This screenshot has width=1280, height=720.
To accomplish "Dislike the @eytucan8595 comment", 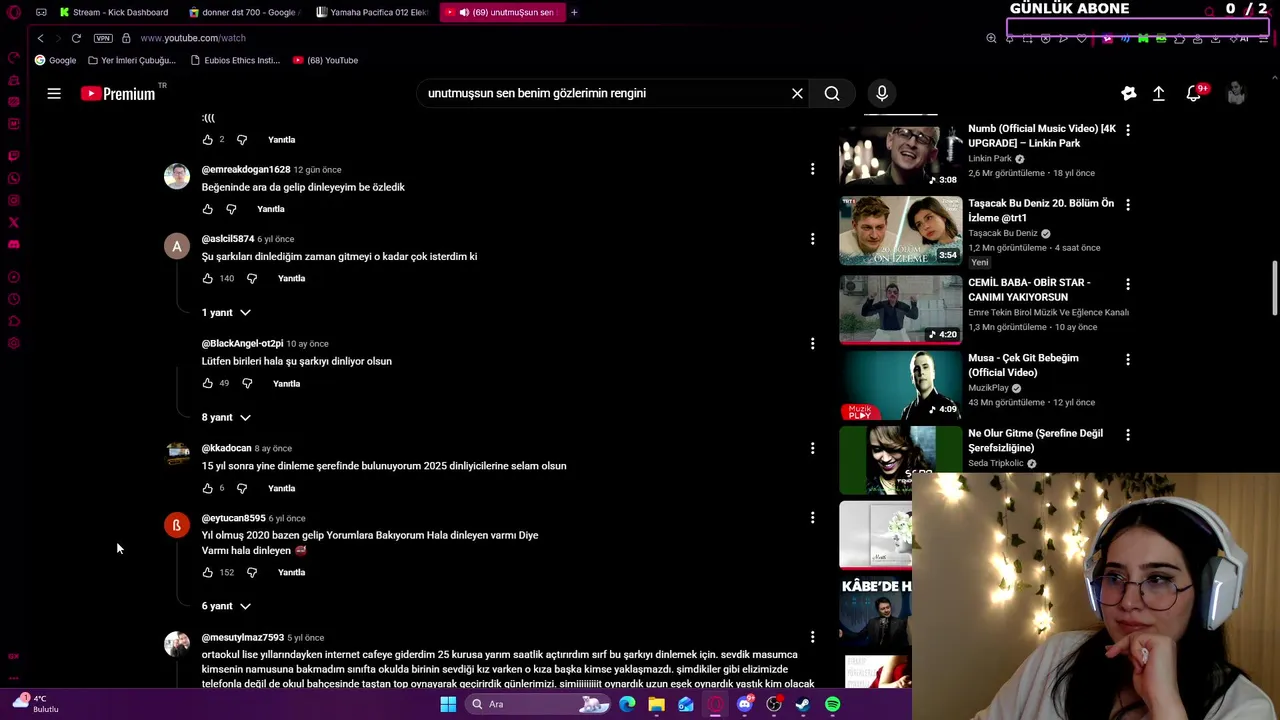I will pyautogui.click(x=252, y=572).
